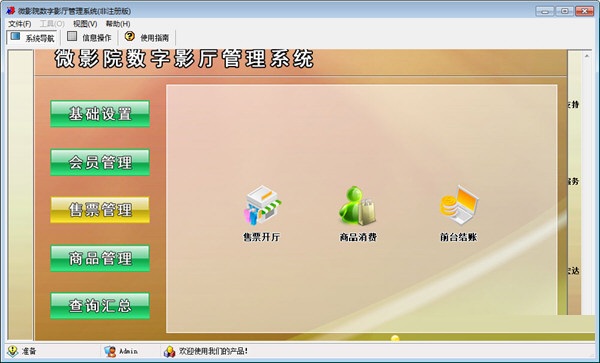Click the 欢迎使用我们的产品! status text
The height and width of the screenshot is (363, 600).
(x=213, y=351)
